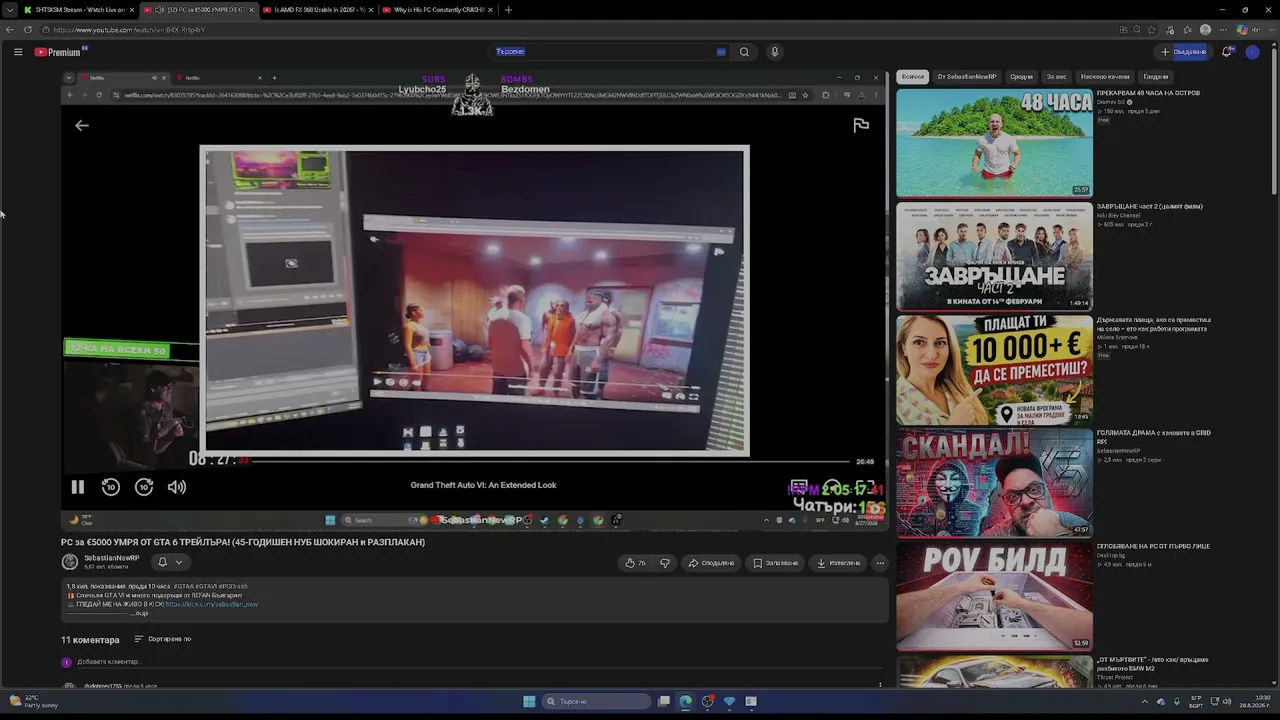Open video title ПРЕКАРВАМ 48 ЧАСА НА ОСТРОВ

[x=1148, y=93]
